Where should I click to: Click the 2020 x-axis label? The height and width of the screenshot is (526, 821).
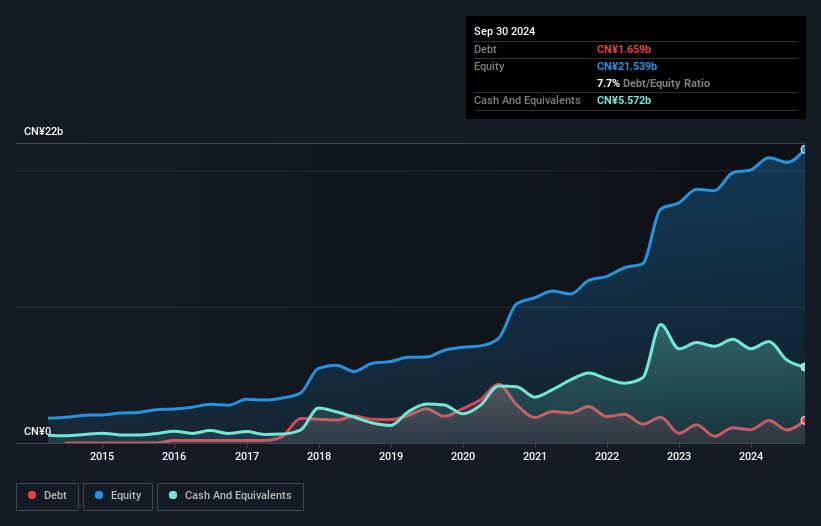pyautogui.click(x=463, y=456)
